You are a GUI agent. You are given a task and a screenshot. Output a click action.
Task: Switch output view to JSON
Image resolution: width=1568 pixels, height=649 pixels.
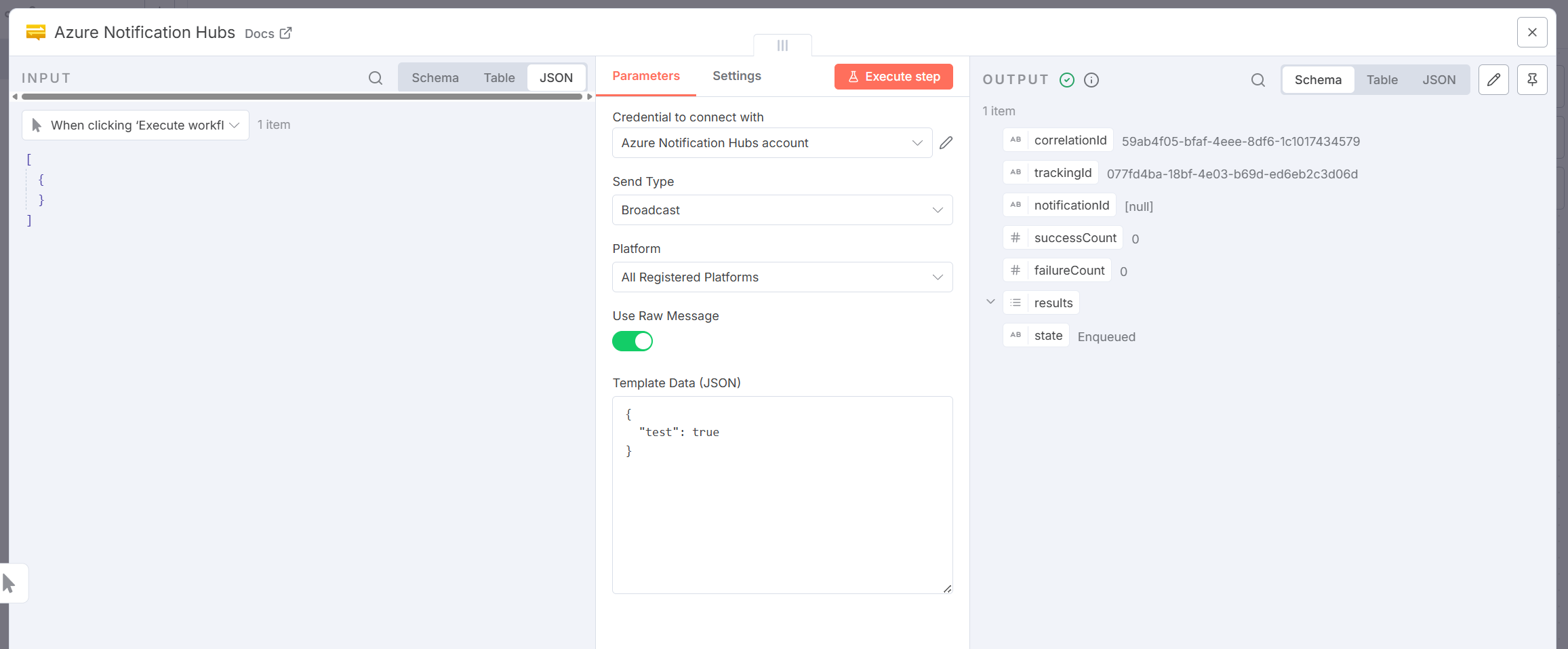tap(1439, 80)
